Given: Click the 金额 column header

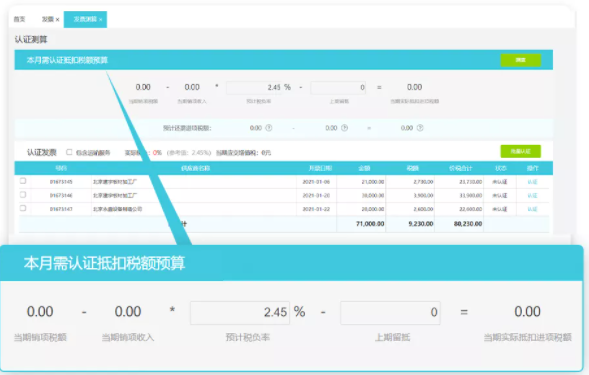Looking at the screenshot, I should 364,168.
